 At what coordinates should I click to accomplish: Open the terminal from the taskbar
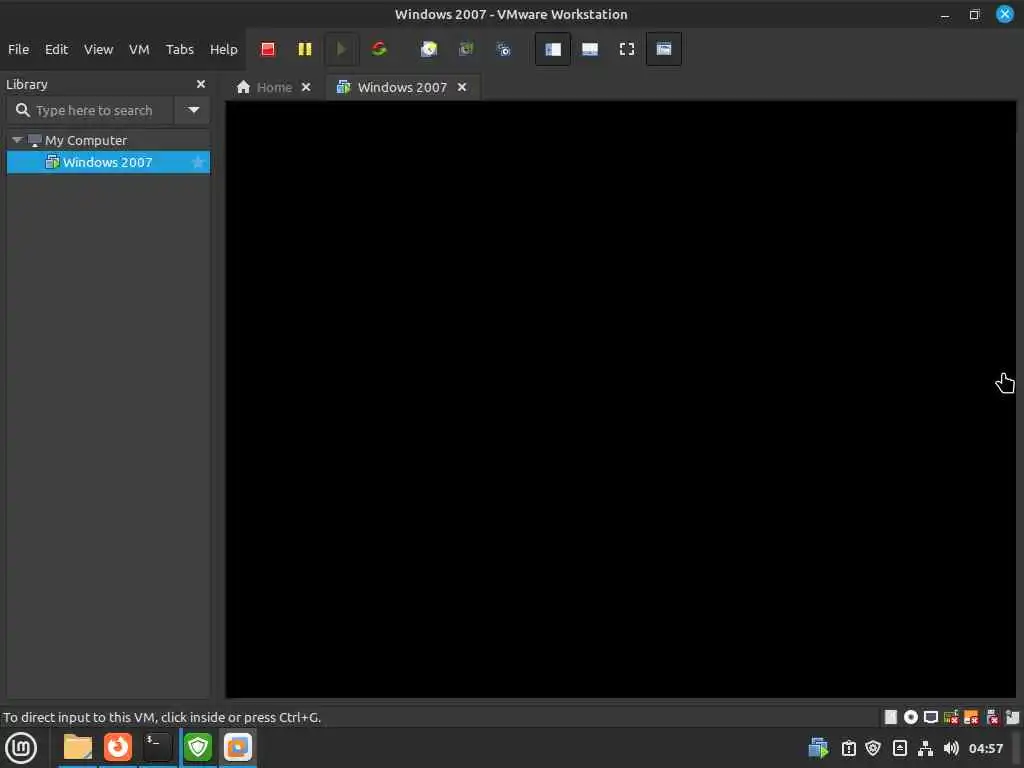click(x=157, y=747)
